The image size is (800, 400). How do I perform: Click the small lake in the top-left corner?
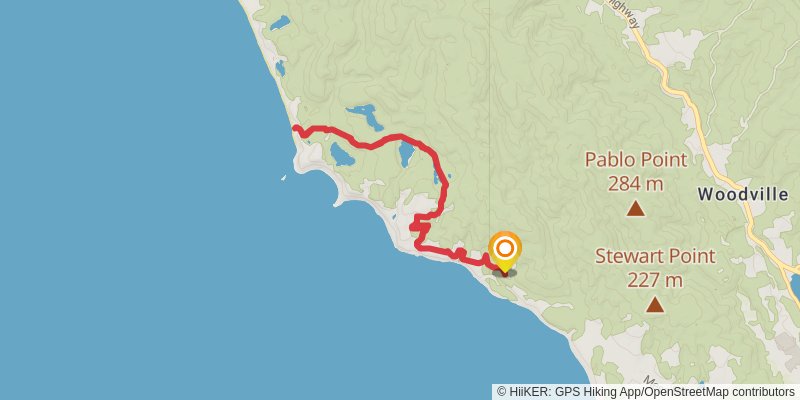[x=280, y=22]
